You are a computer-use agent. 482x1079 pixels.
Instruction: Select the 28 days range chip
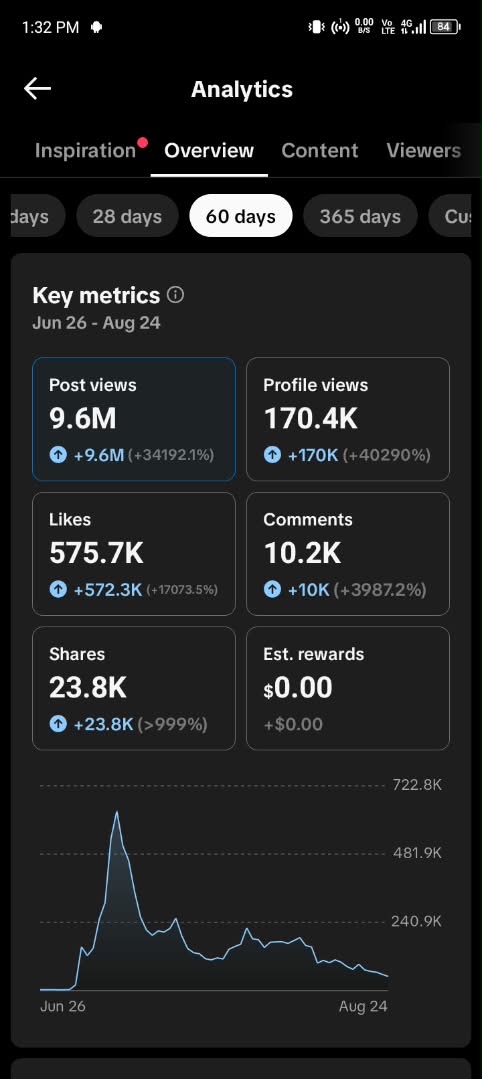point(127,216)
